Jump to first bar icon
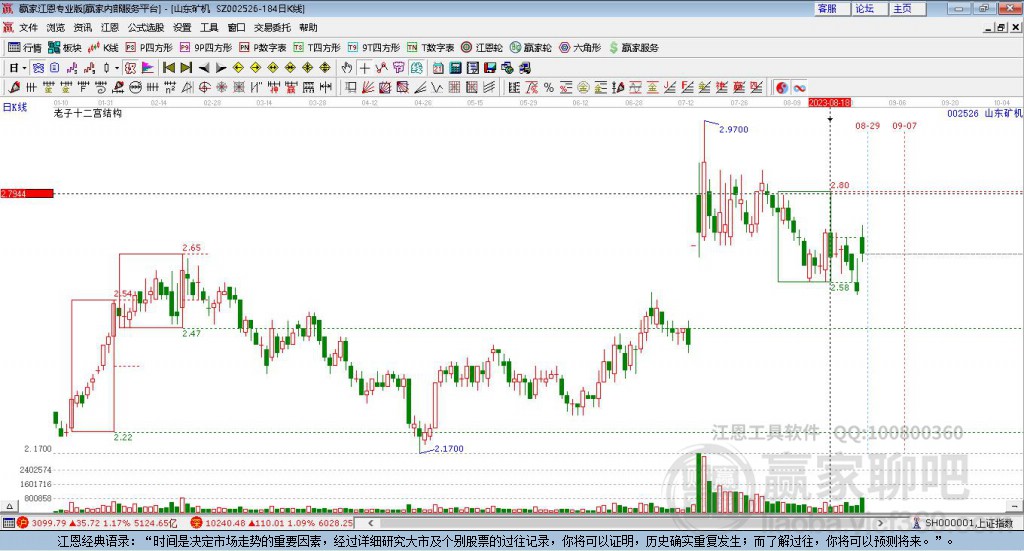1024x551 pixels. tap(168, 68)
